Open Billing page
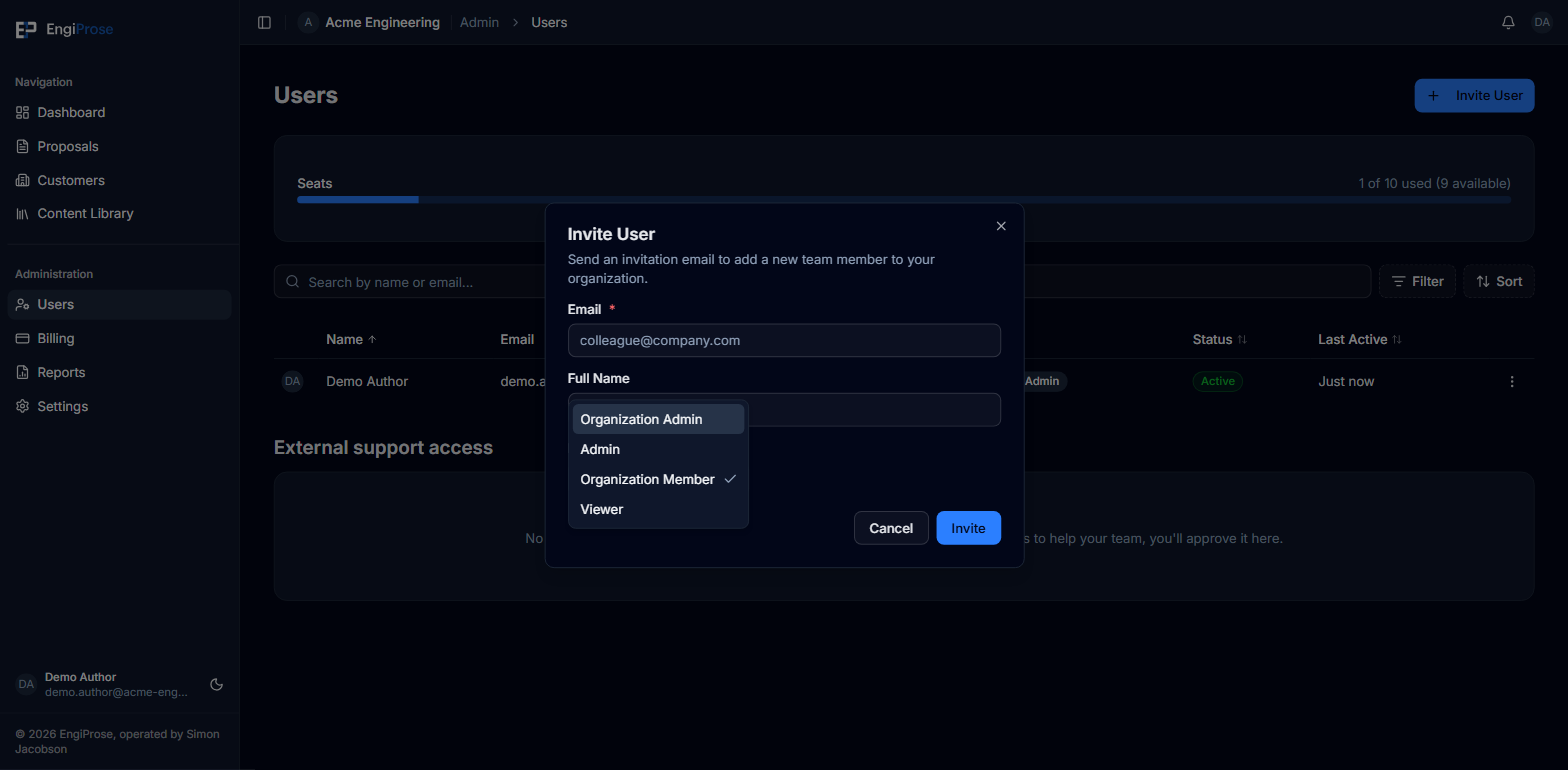The image size is (1568, 770). [119, 338]
